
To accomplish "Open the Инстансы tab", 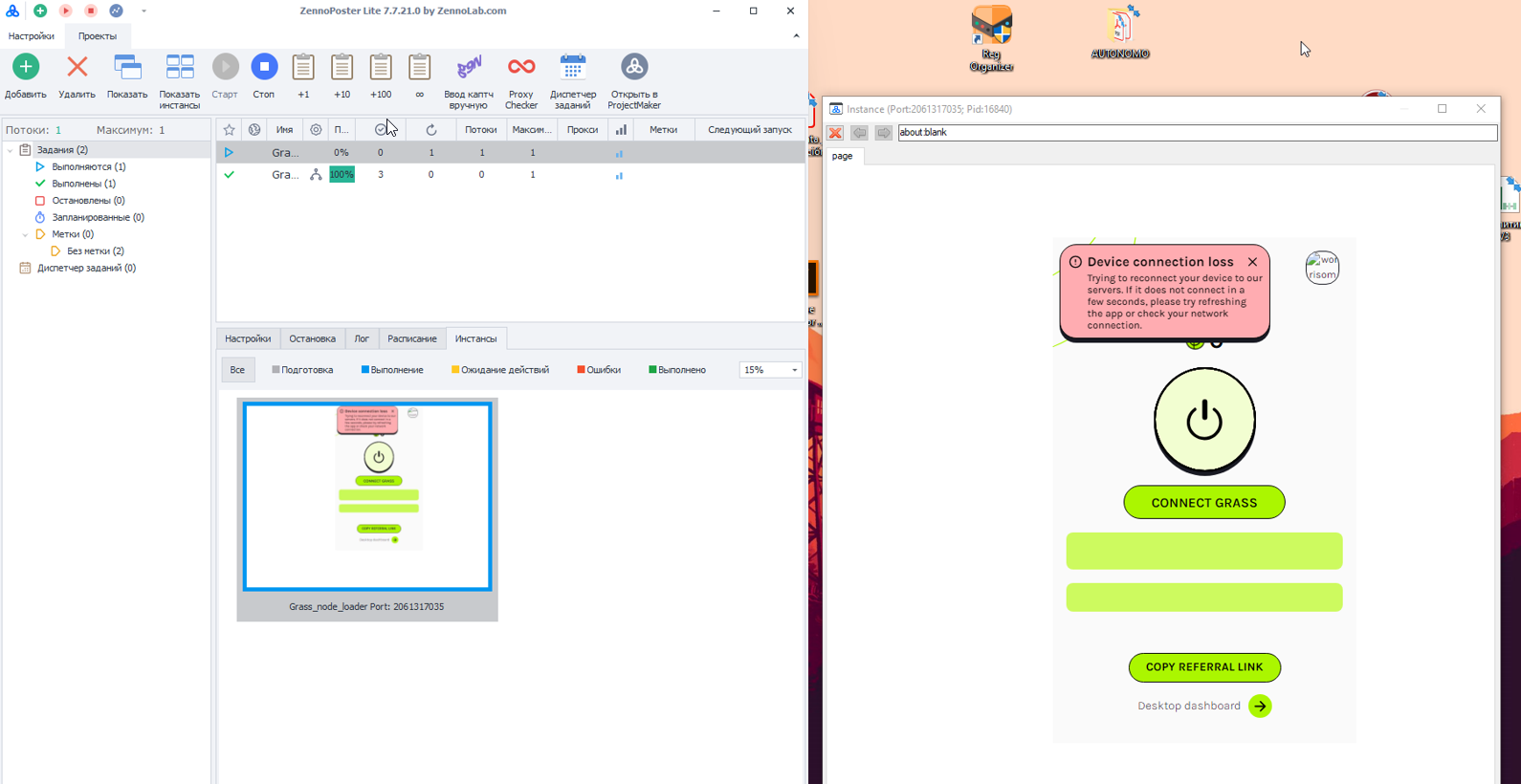I will click(476, 339).
